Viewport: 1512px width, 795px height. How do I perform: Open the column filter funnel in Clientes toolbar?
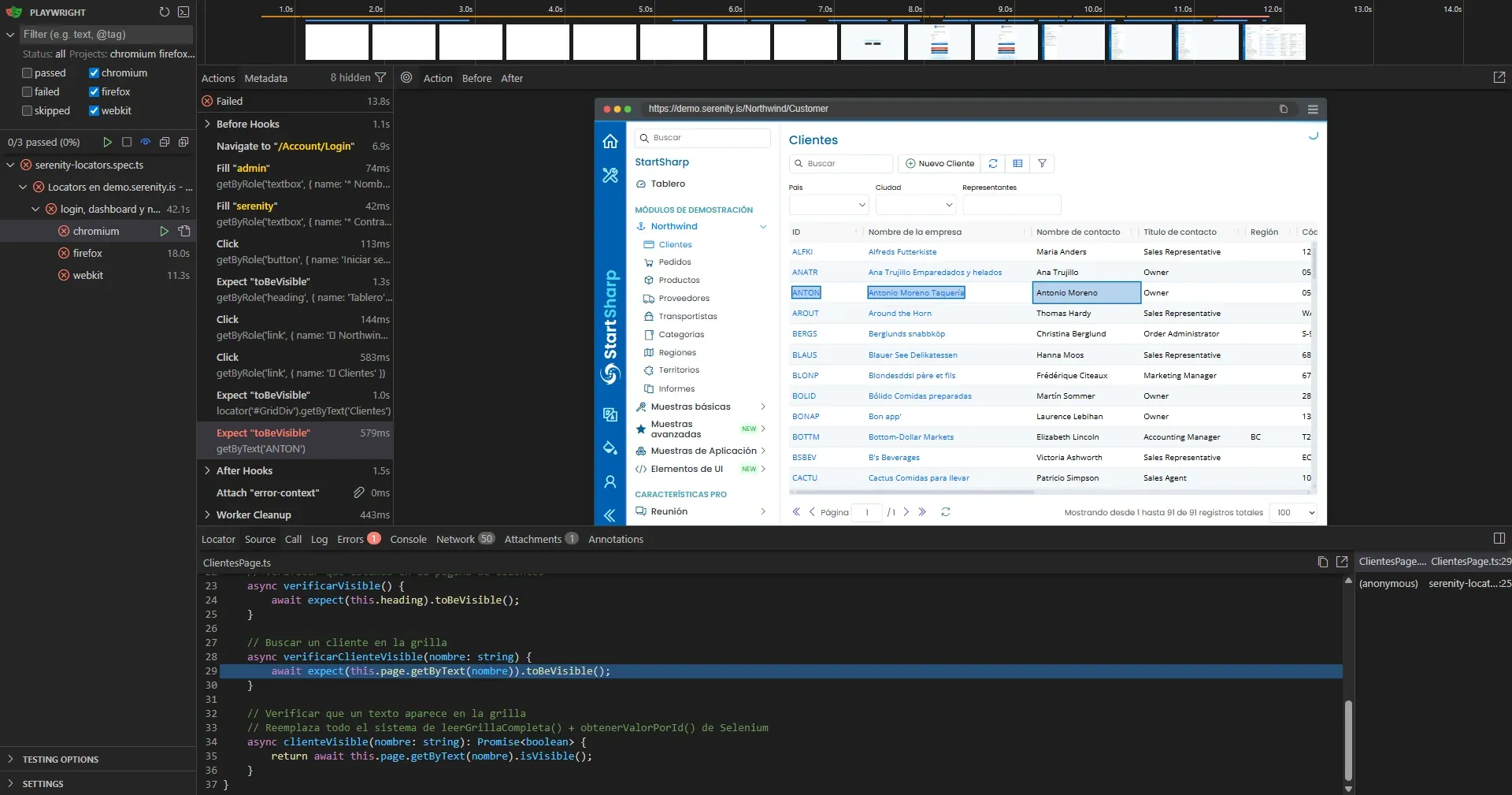point(1042,164)
